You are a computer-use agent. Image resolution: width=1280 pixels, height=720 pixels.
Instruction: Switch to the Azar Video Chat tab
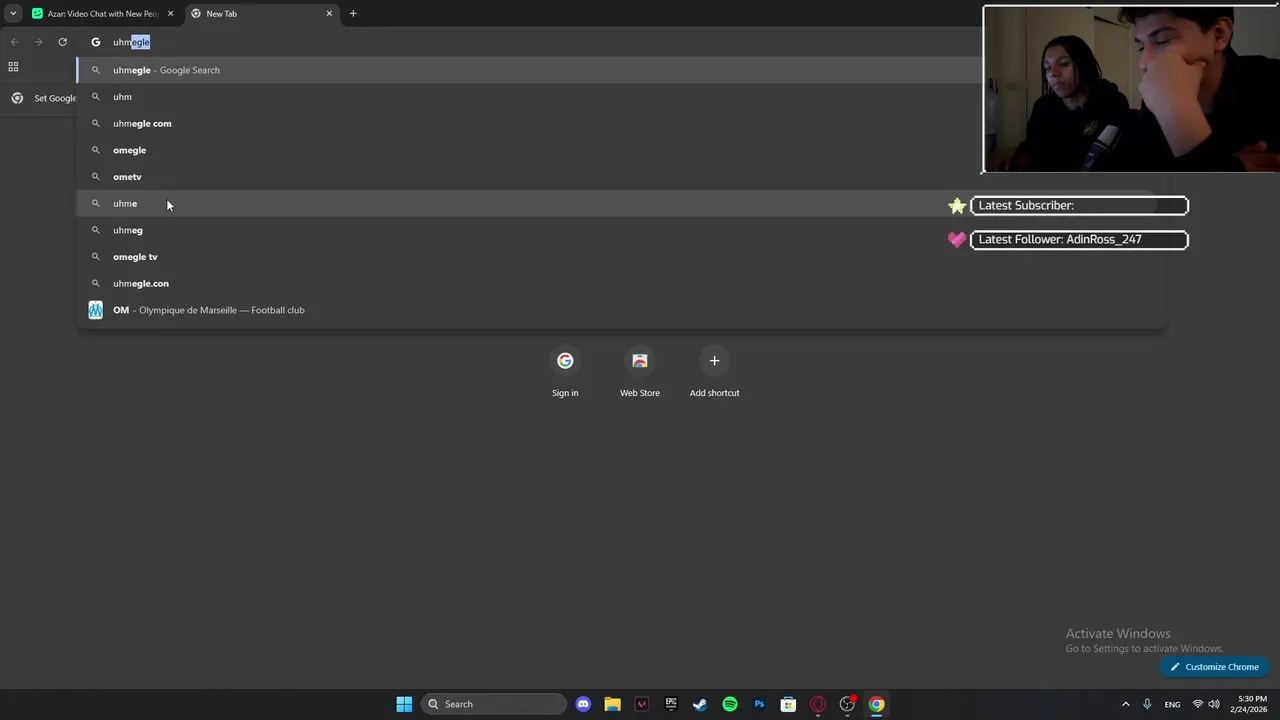click(x=103, y=14)
